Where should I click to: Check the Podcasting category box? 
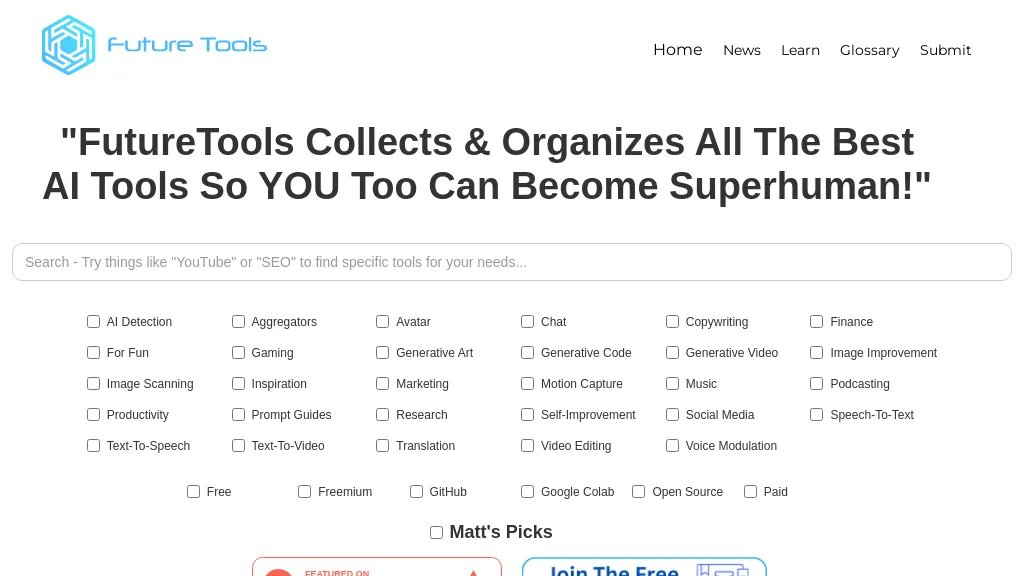pyautogui.click(x=817, y=384)
